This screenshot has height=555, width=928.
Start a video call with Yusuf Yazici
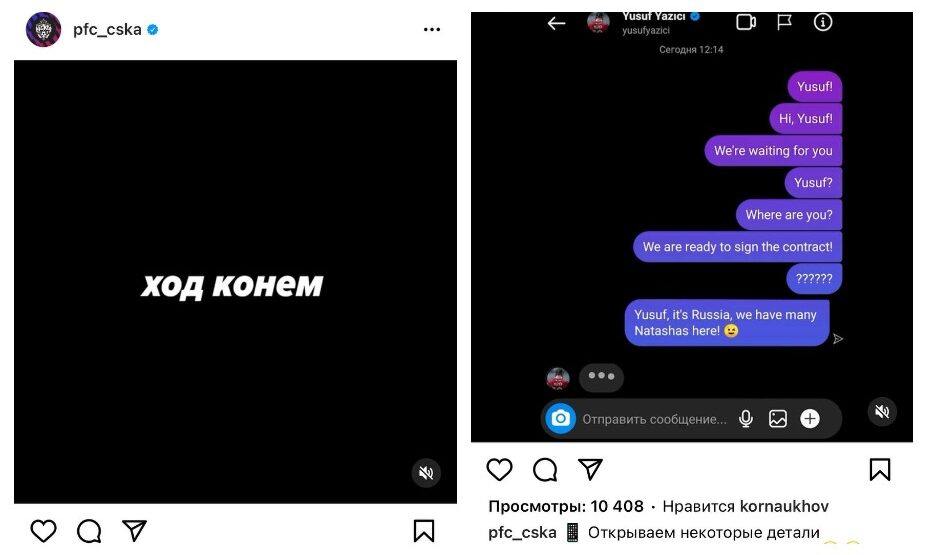click(x=746, y=22)
